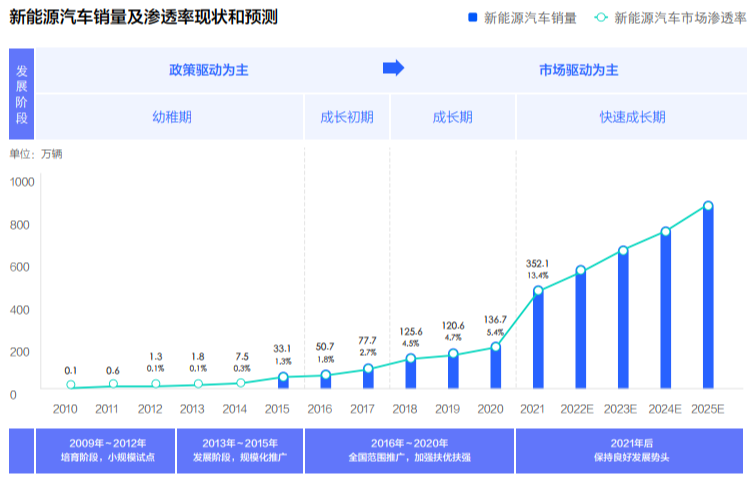The height and width of the screenshot is (481, 753).
Task: Click the 13.4% penetration label
Action: pyautogui.click(x=537, y=276)
